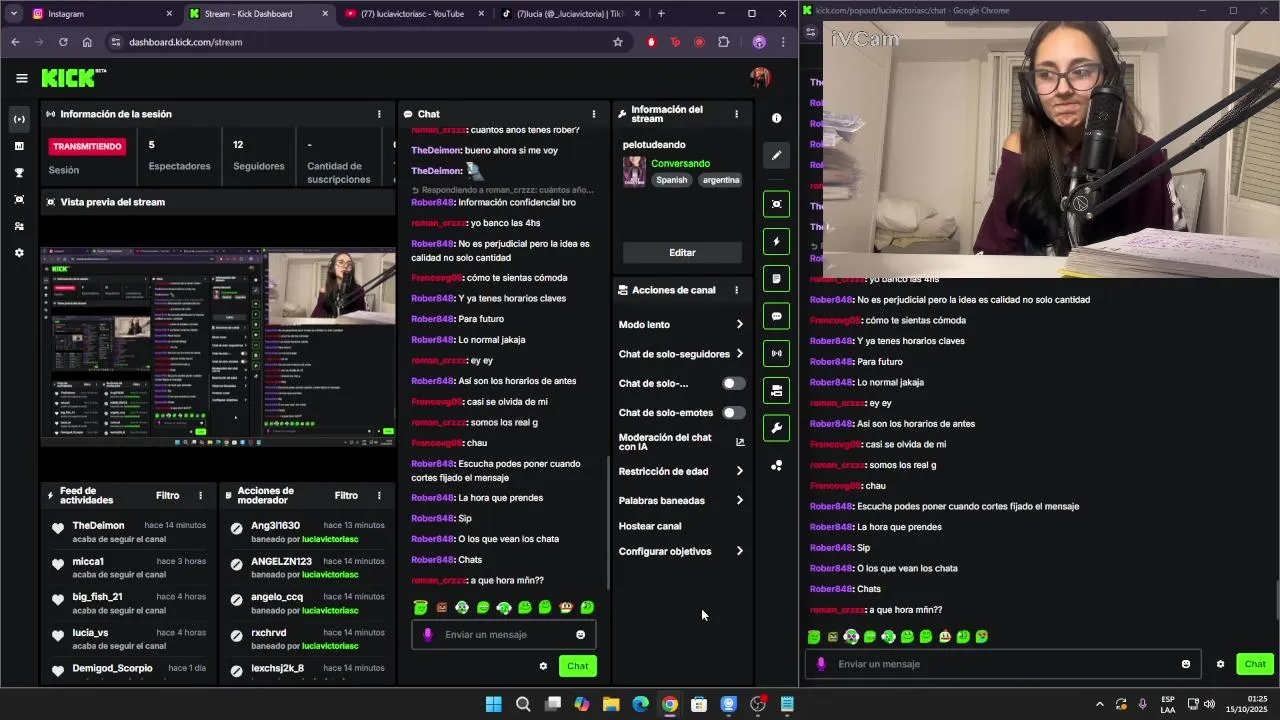Click green Chat send button in dashboard
This screenshot has height=720, width=1280.
tap(578, 666)
